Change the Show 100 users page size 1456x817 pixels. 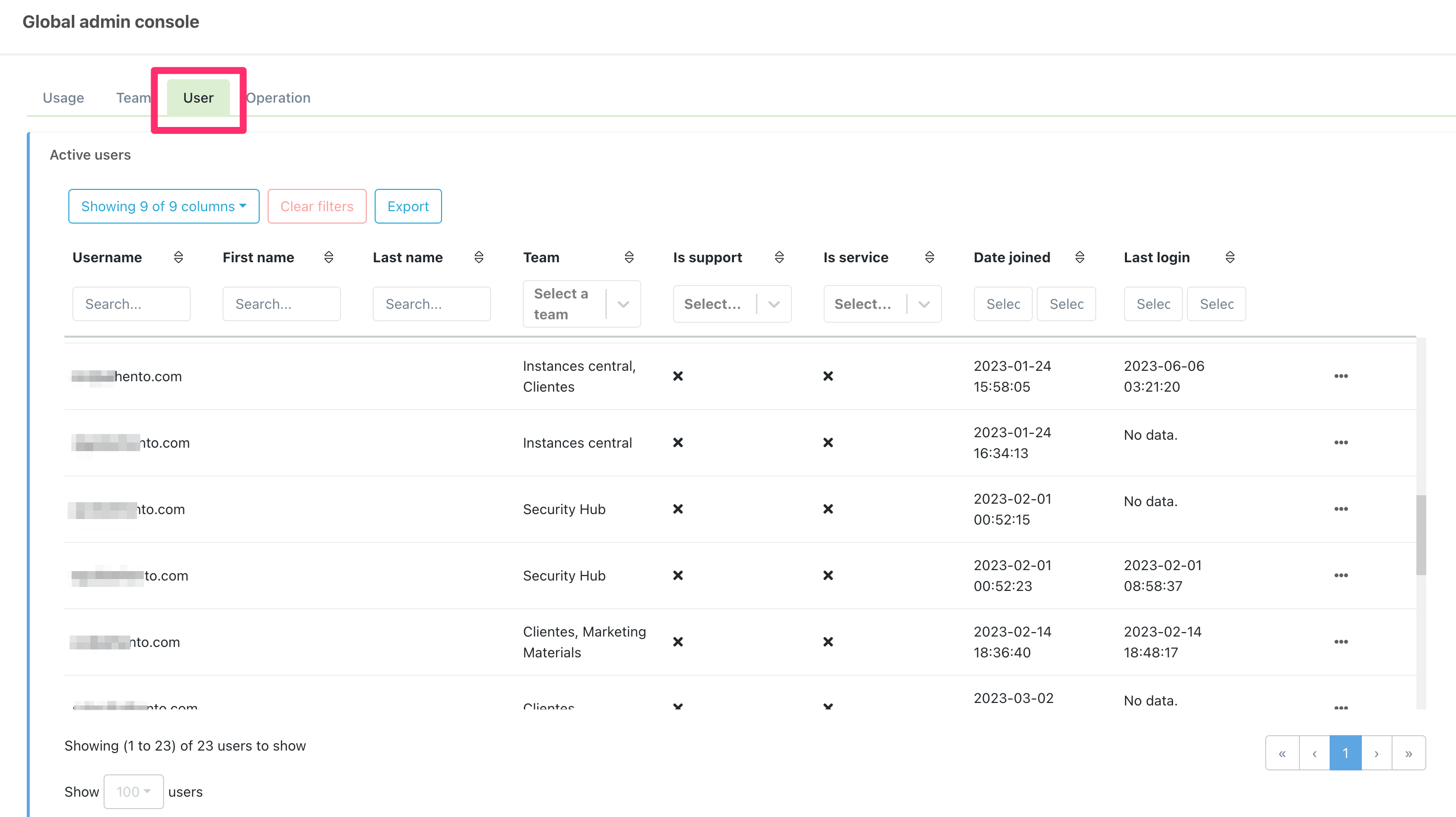[133, 792]
